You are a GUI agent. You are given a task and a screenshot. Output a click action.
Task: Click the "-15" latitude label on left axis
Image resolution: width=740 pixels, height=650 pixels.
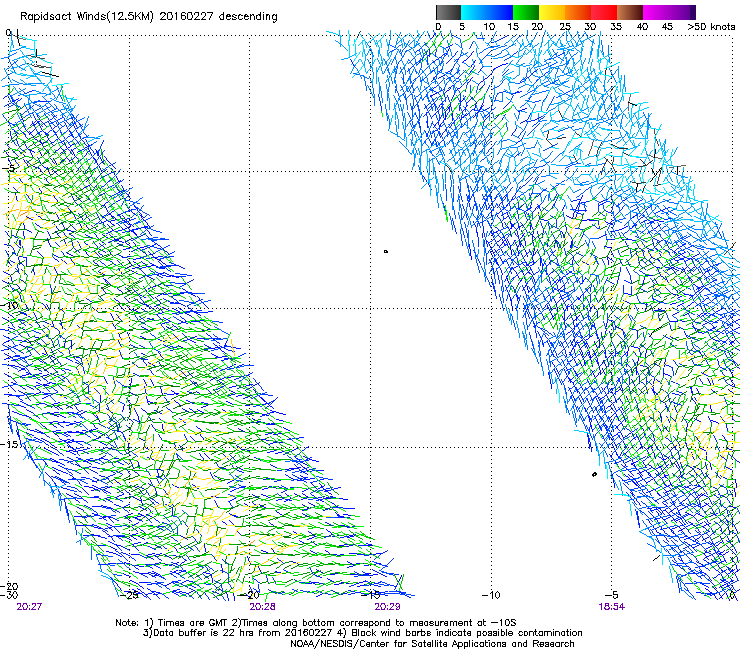tap(9, 444)
